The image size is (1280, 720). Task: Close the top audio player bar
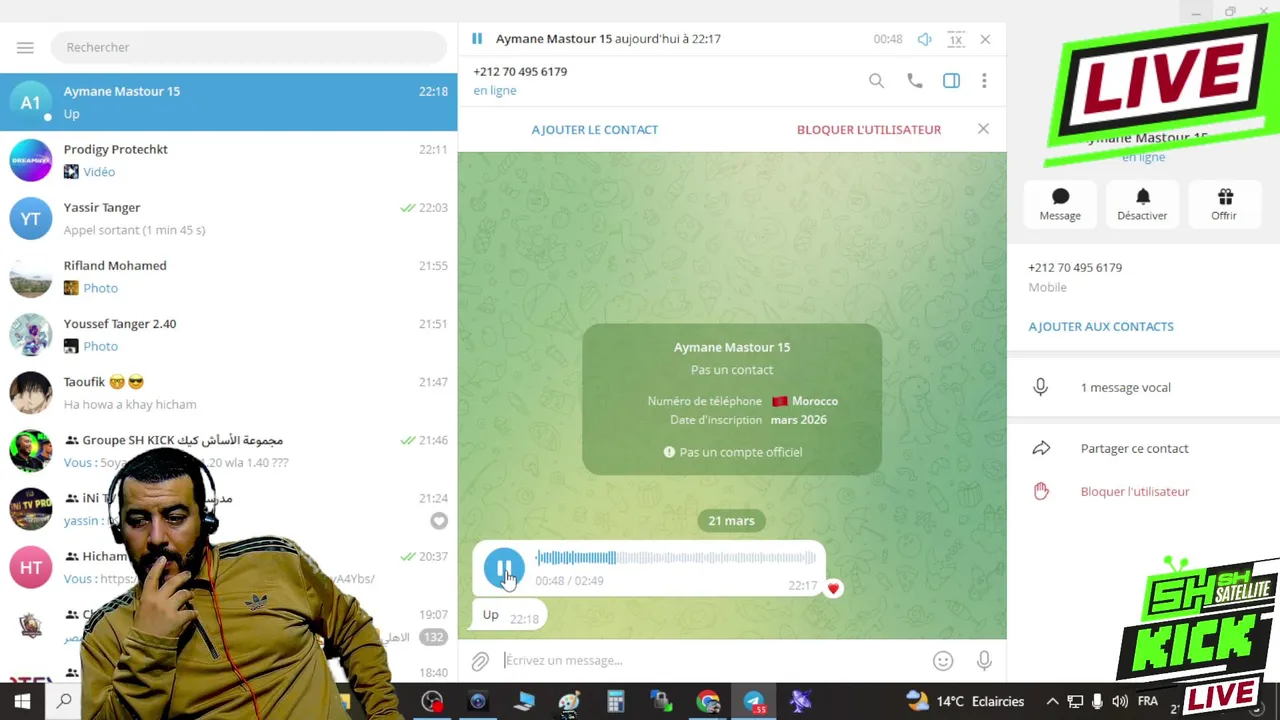[985, 39]
